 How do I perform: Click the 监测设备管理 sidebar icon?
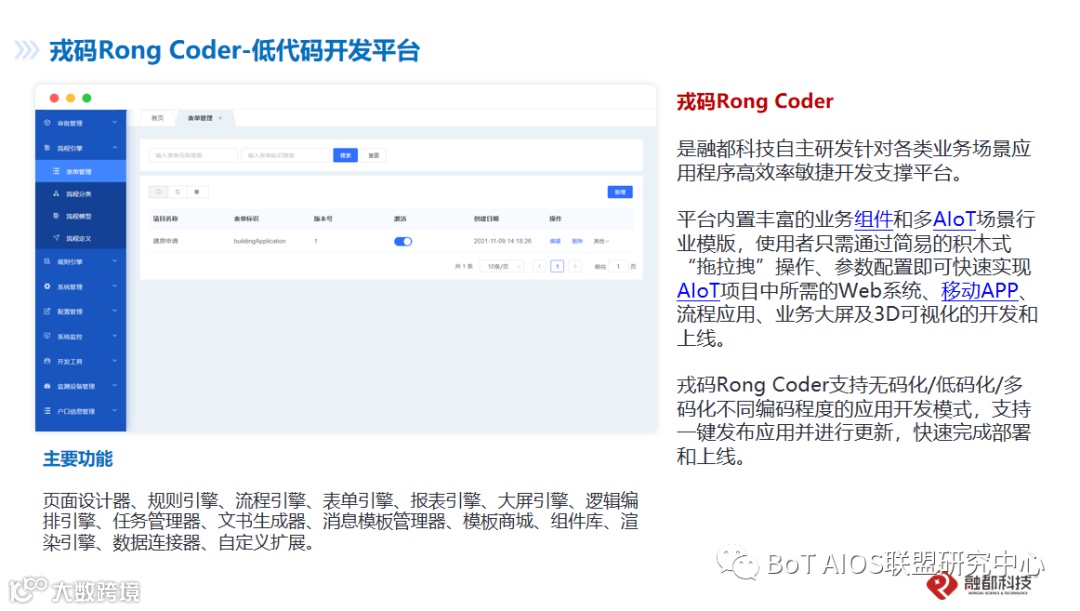48,386
